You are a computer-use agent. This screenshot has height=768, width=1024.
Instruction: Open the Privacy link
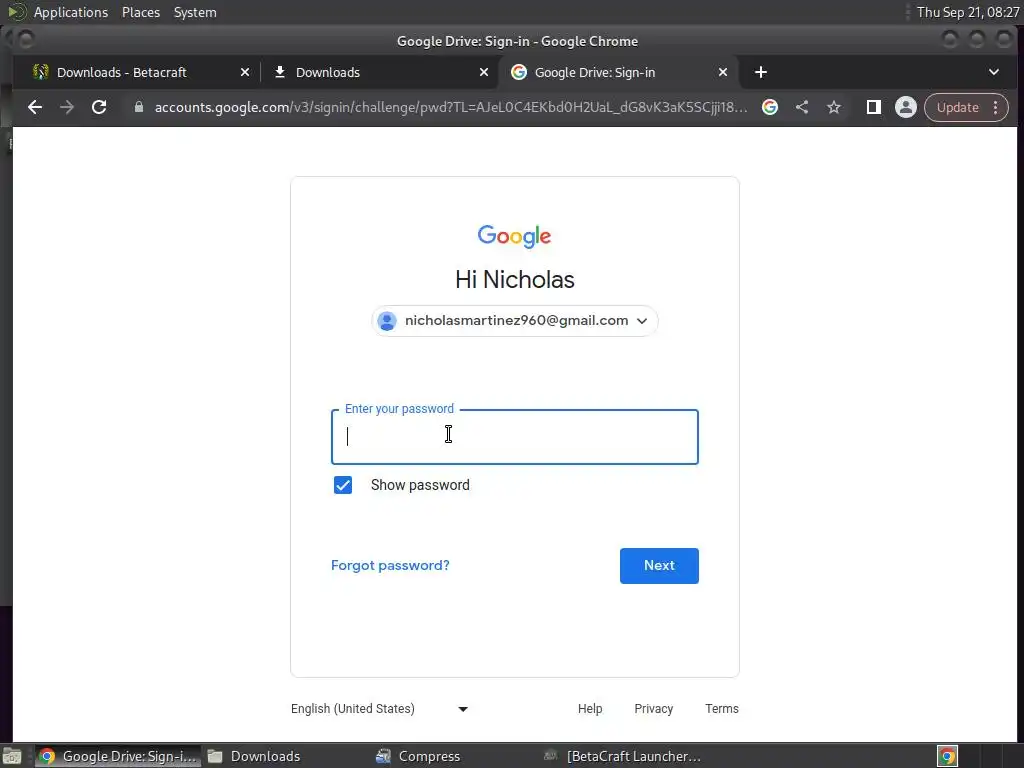(x=654, y=709)
